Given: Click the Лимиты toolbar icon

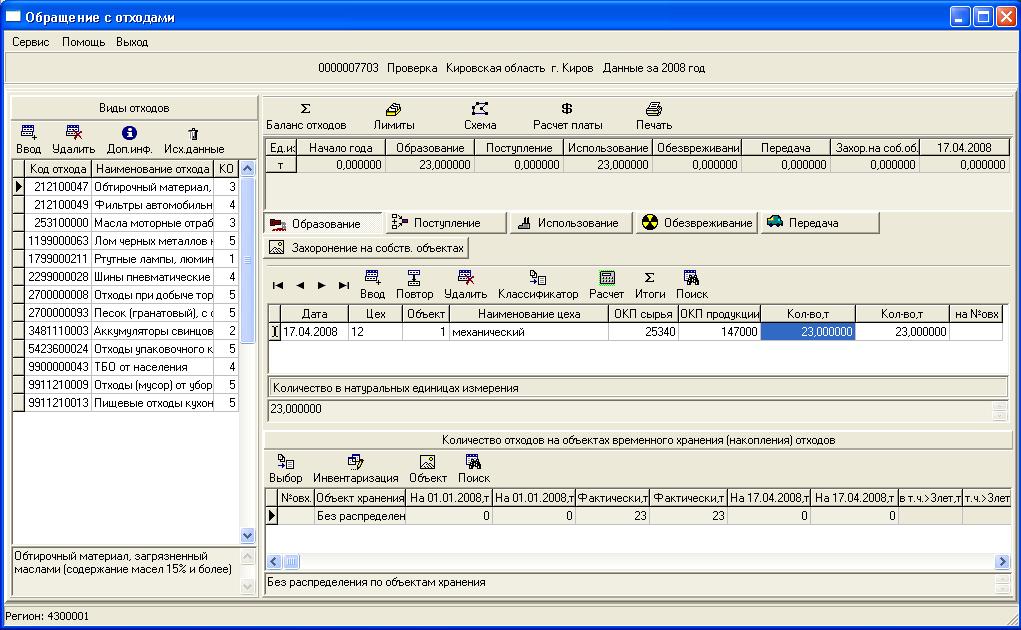Looking at the screenshot, I should click(x=393, y=116).
